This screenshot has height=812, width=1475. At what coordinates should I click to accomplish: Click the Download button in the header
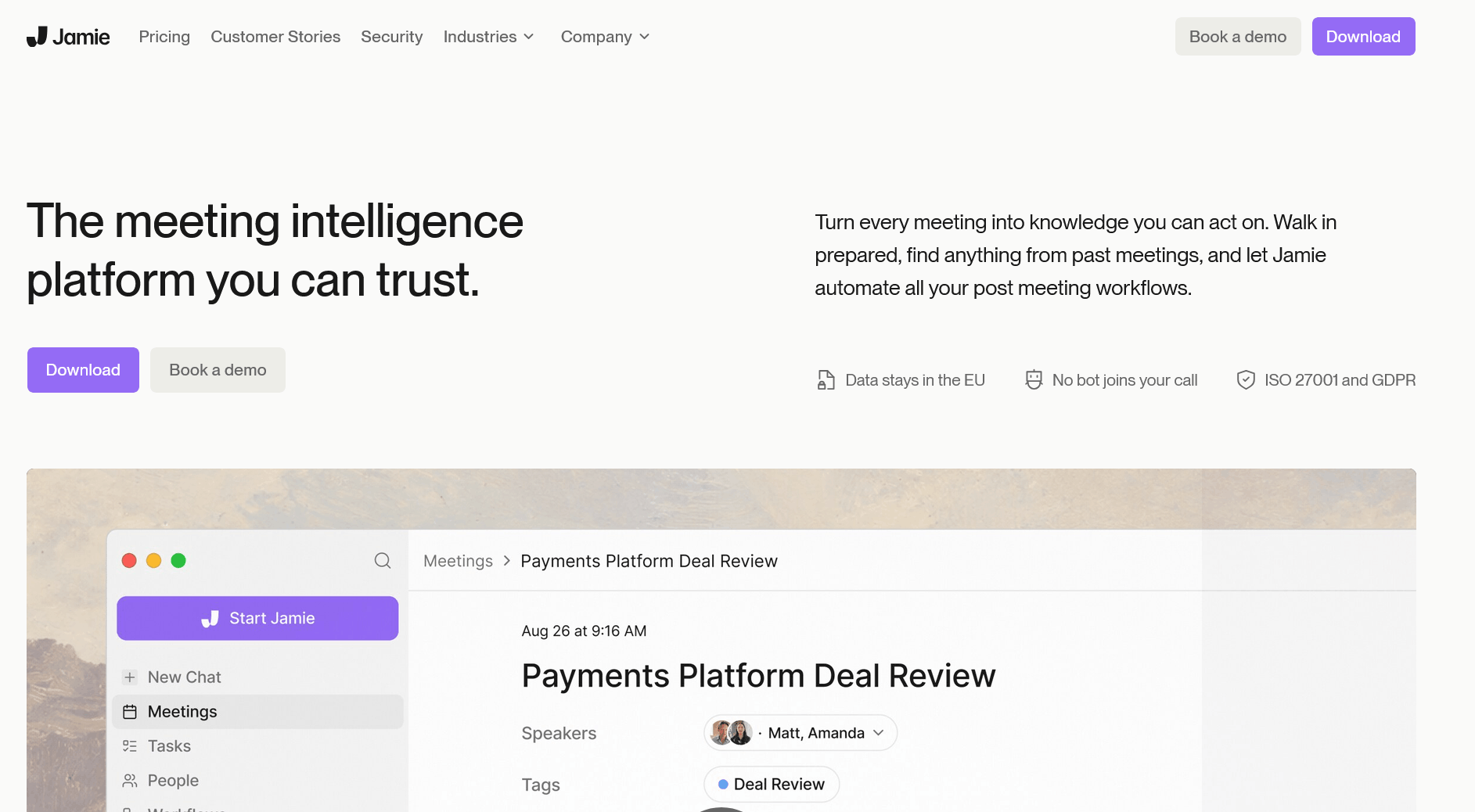1363,37
